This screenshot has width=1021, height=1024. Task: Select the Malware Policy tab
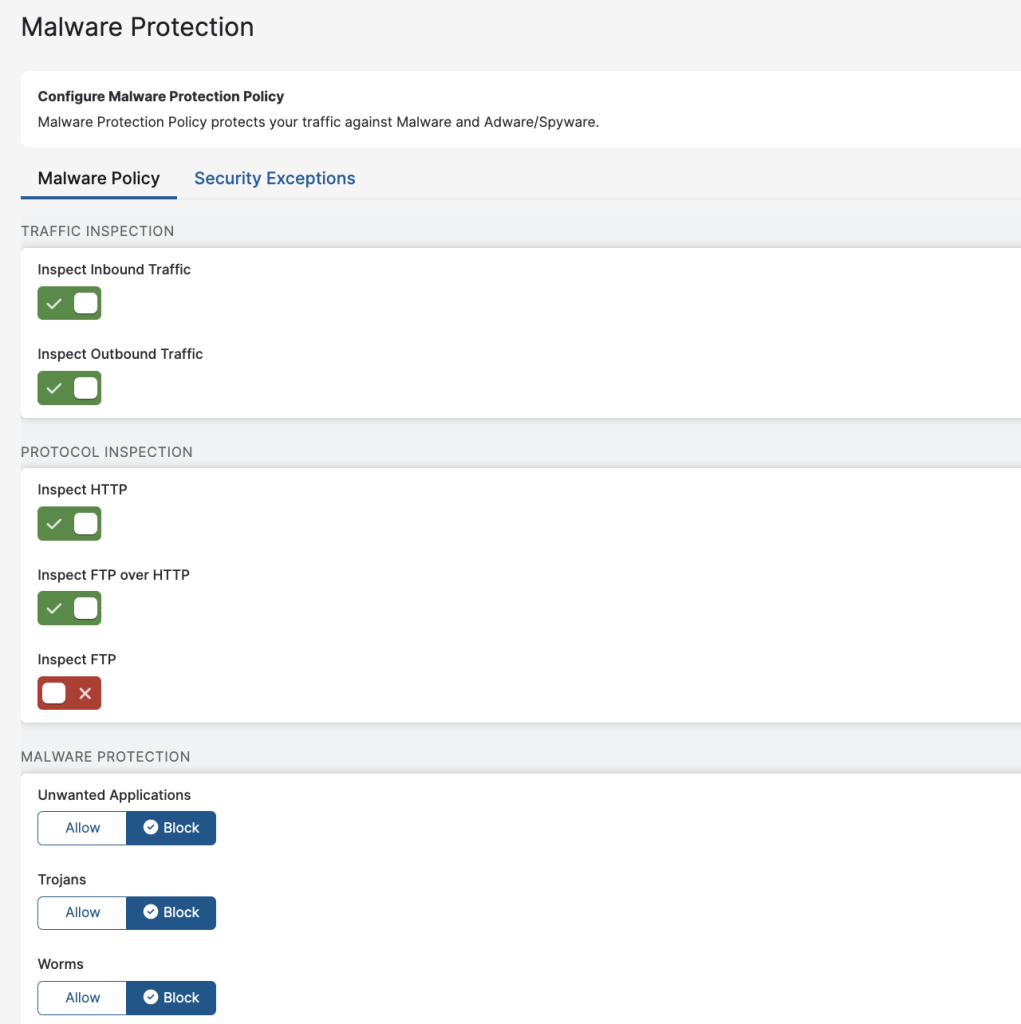[x=98, y=178]
